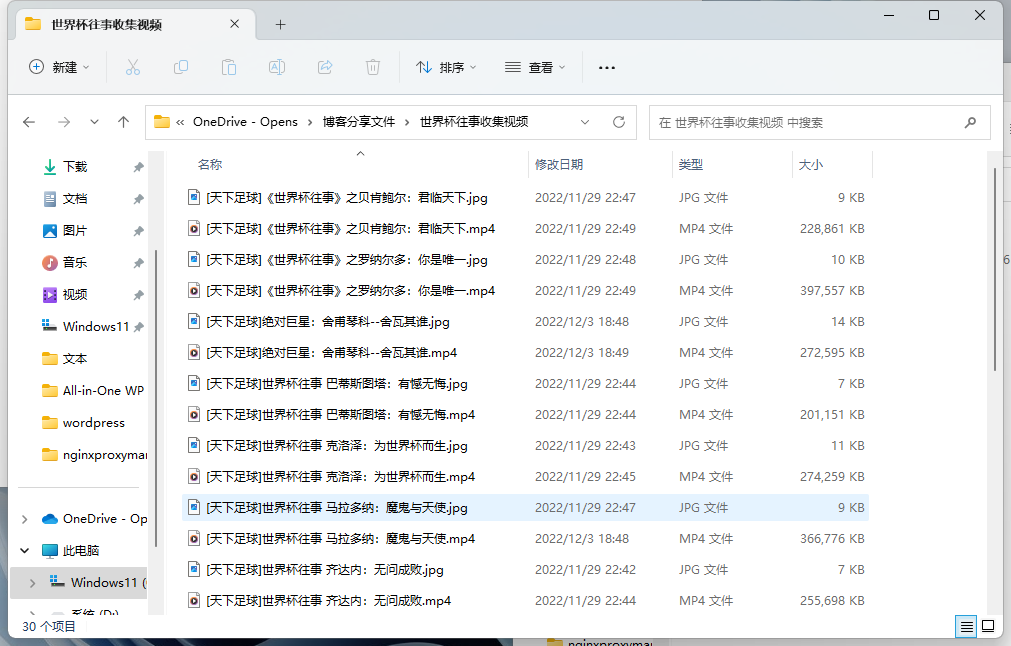The width and height of the screenshot is (1011, 646).
Task: Select the Rename icon
Action: (x=276, y=67)
